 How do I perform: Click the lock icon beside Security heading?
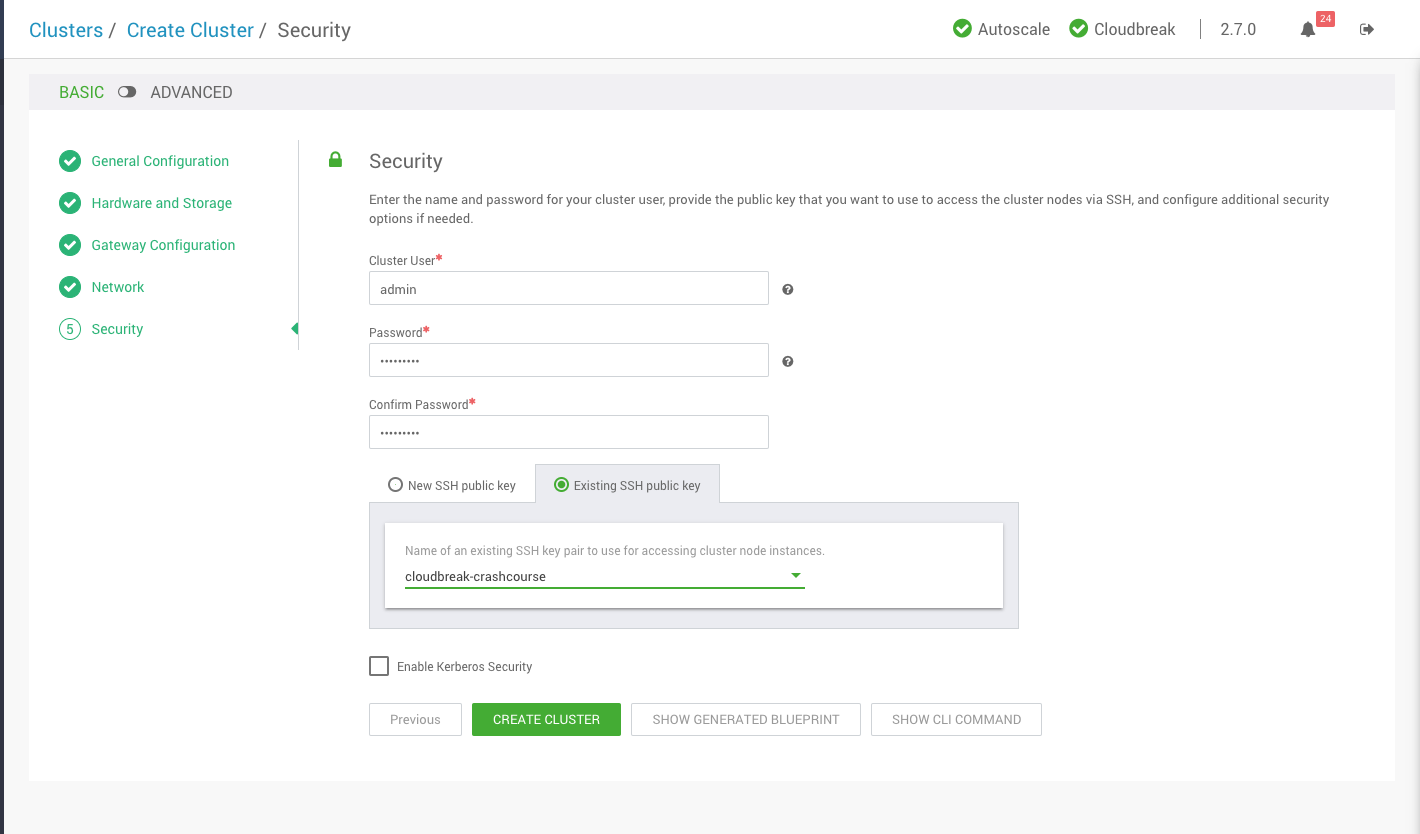pos(335,159)
